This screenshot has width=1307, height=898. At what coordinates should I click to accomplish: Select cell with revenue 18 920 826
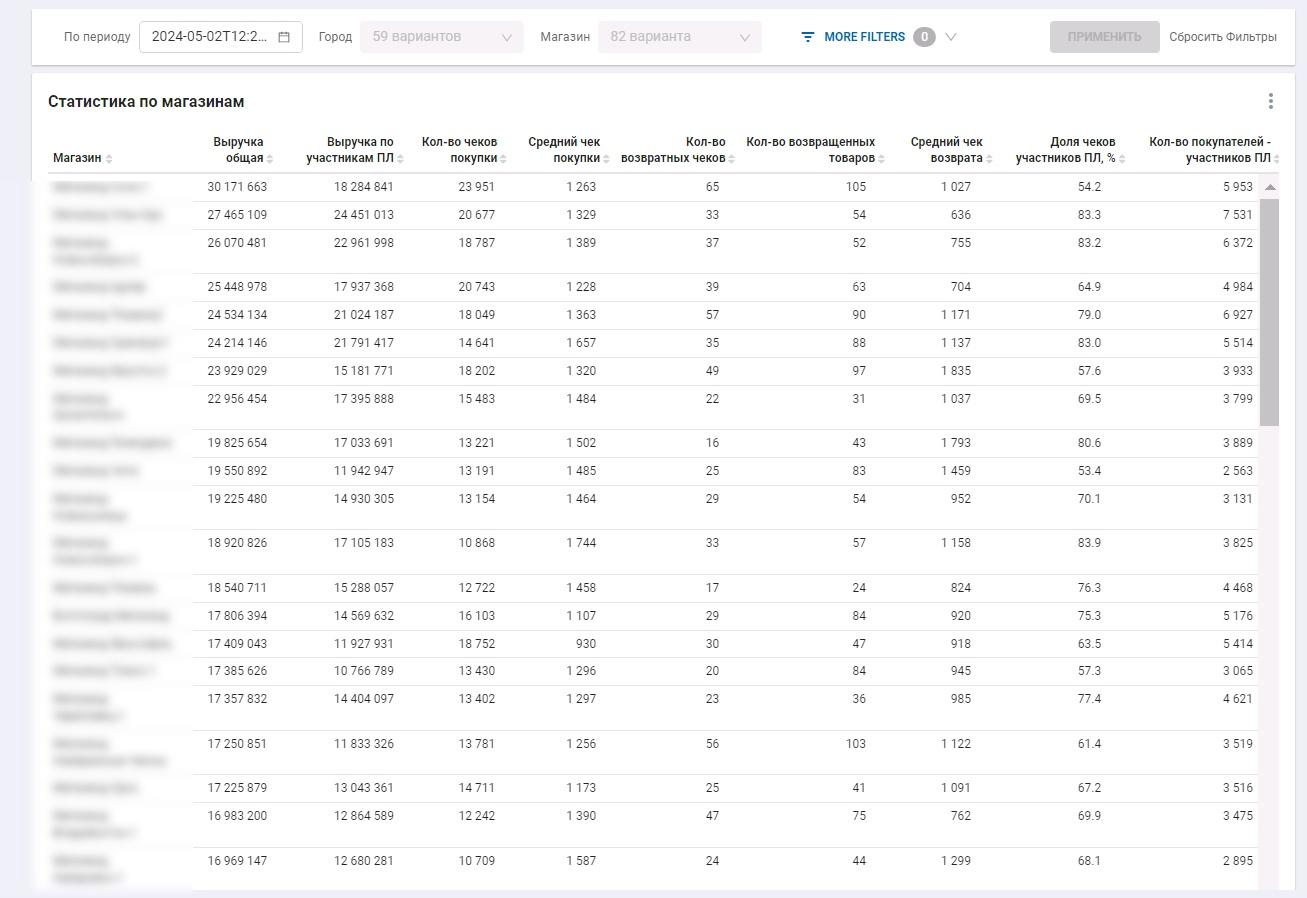pyautogui.click(x=237, y=543)
